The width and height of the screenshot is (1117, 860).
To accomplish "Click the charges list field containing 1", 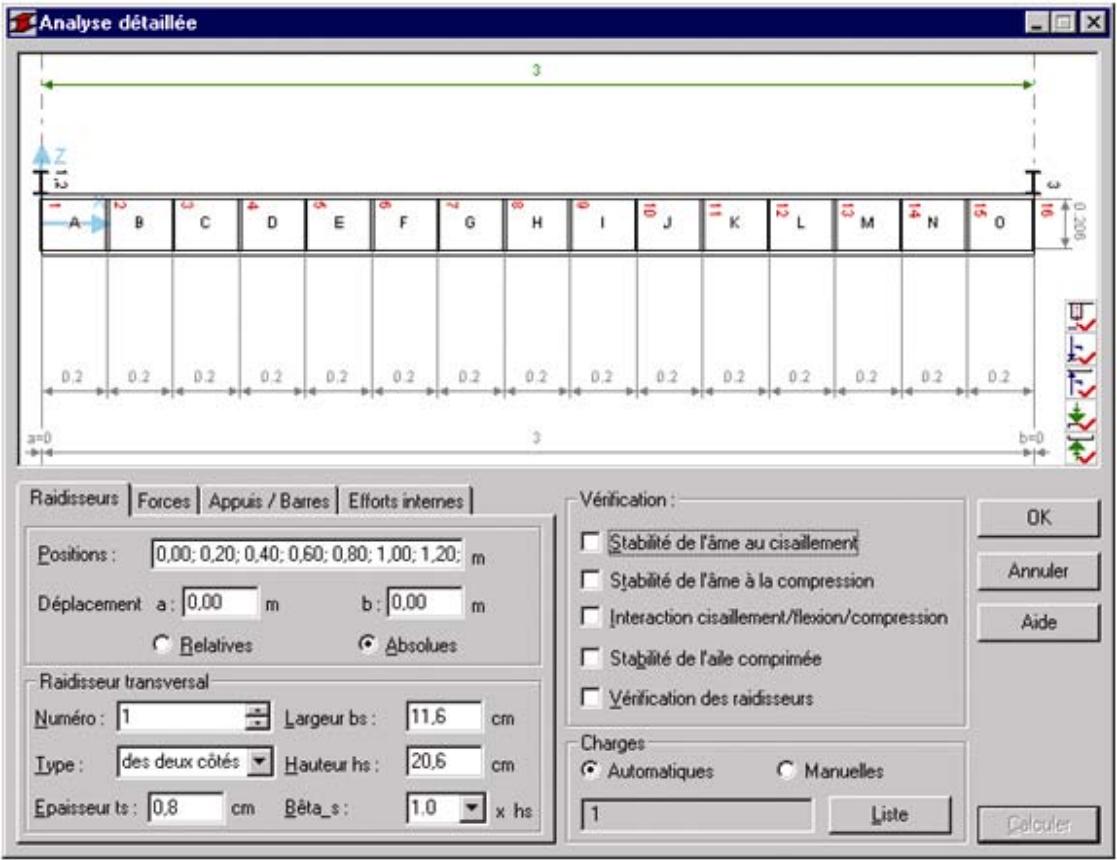I will click(697, 814).
